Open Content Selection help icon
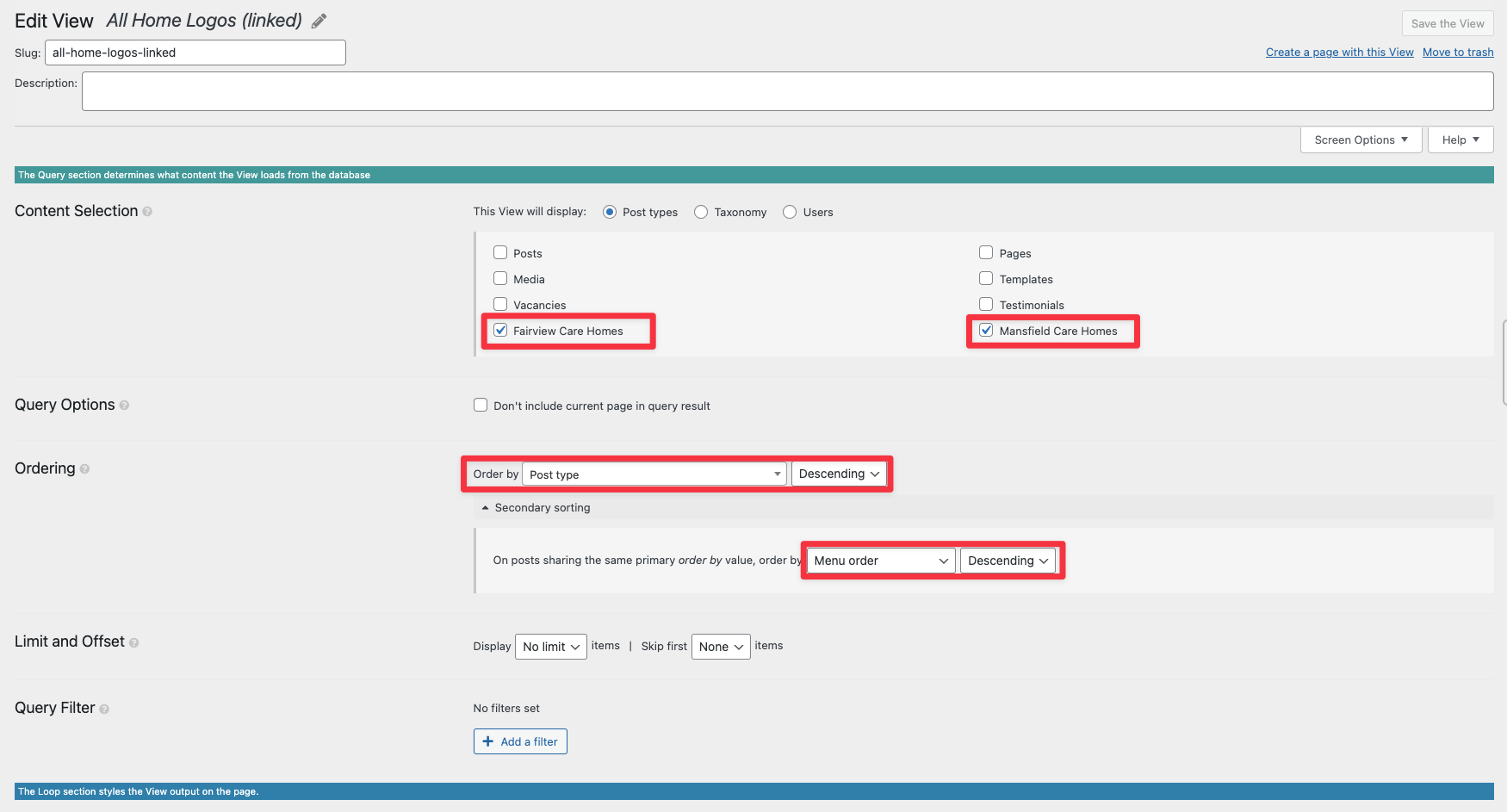This screenshot has width=1507, height=812. pos(147,212)
